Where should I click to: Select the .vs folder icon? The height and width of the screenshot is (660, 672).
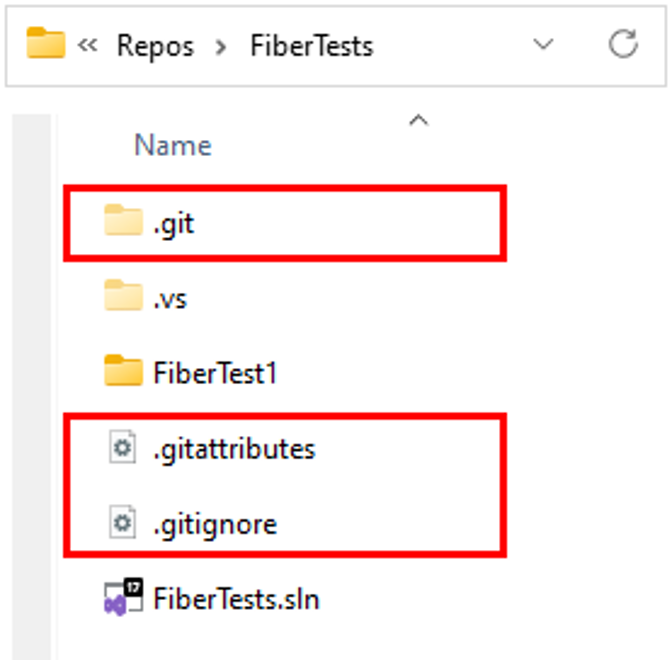(x=123, y=295)
